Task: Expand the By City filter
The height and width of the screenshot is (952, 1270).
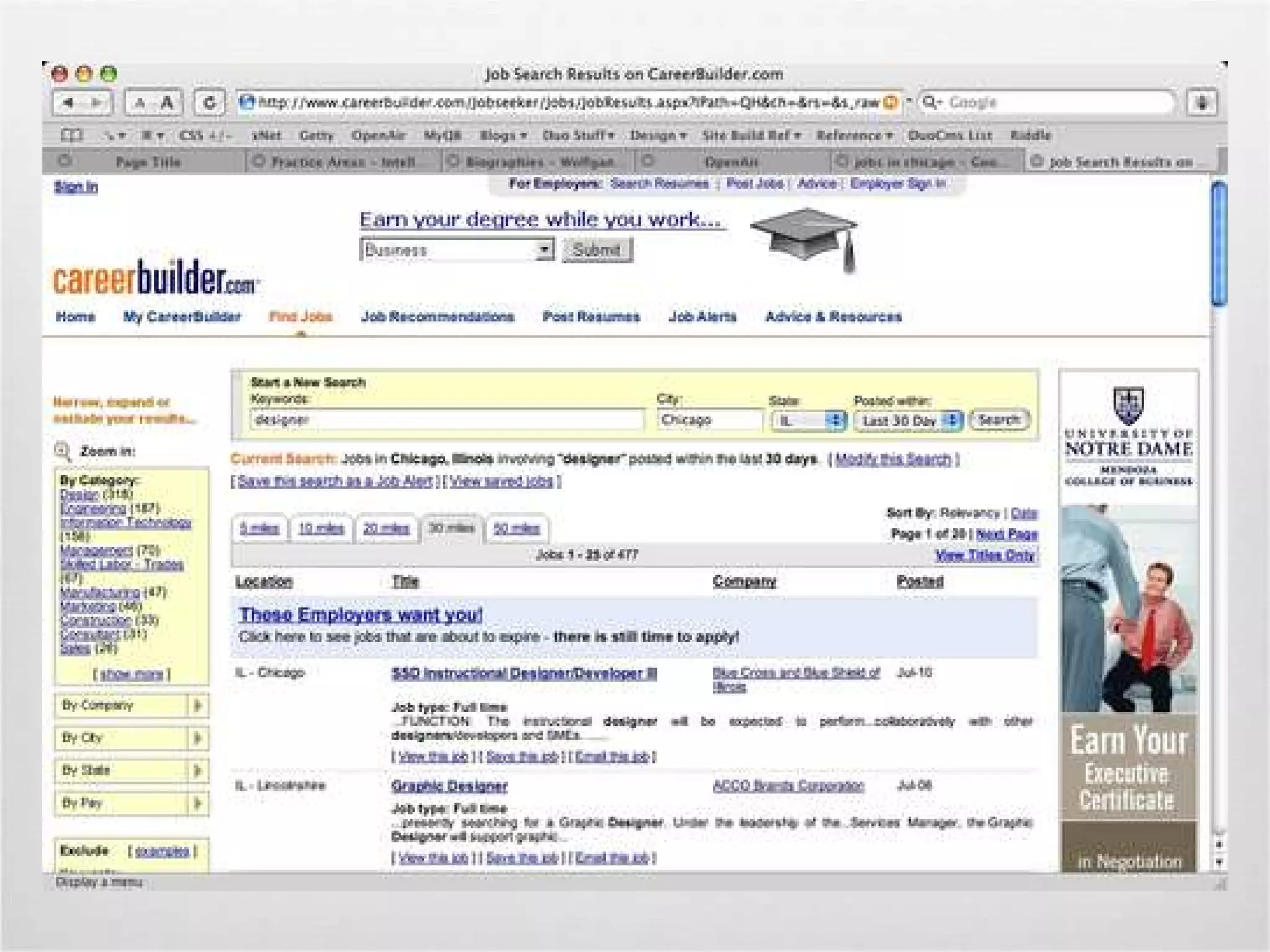Action: tap(197, 738)
